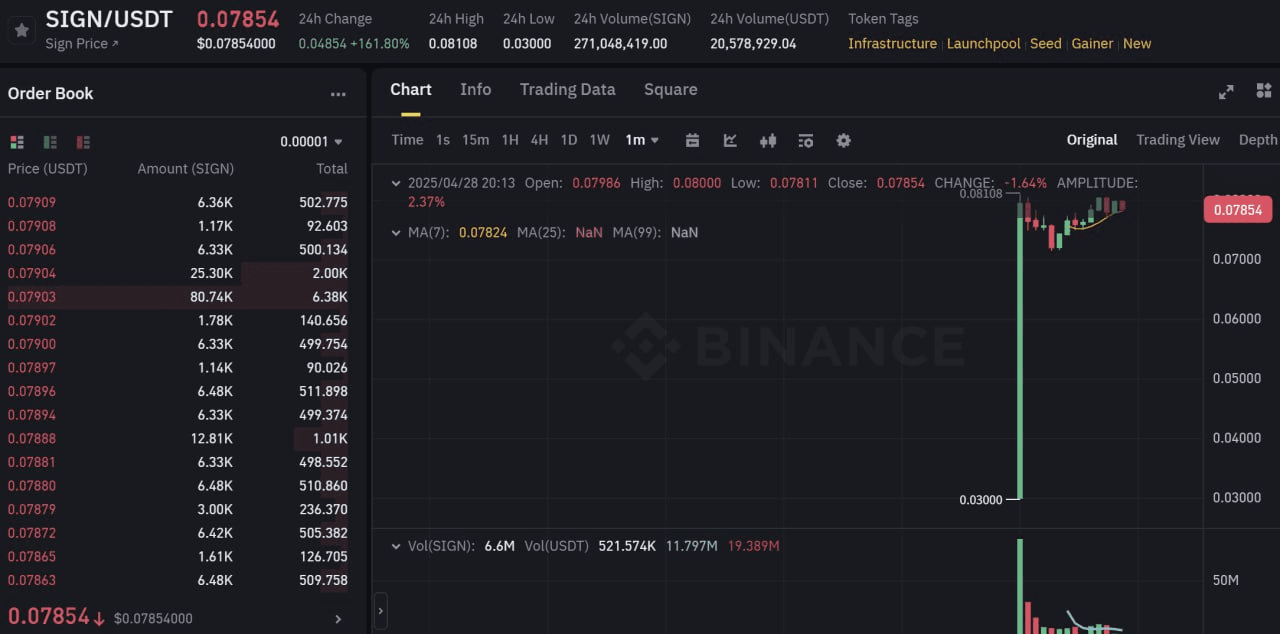Switch to the Chart tab

point(411,89)
